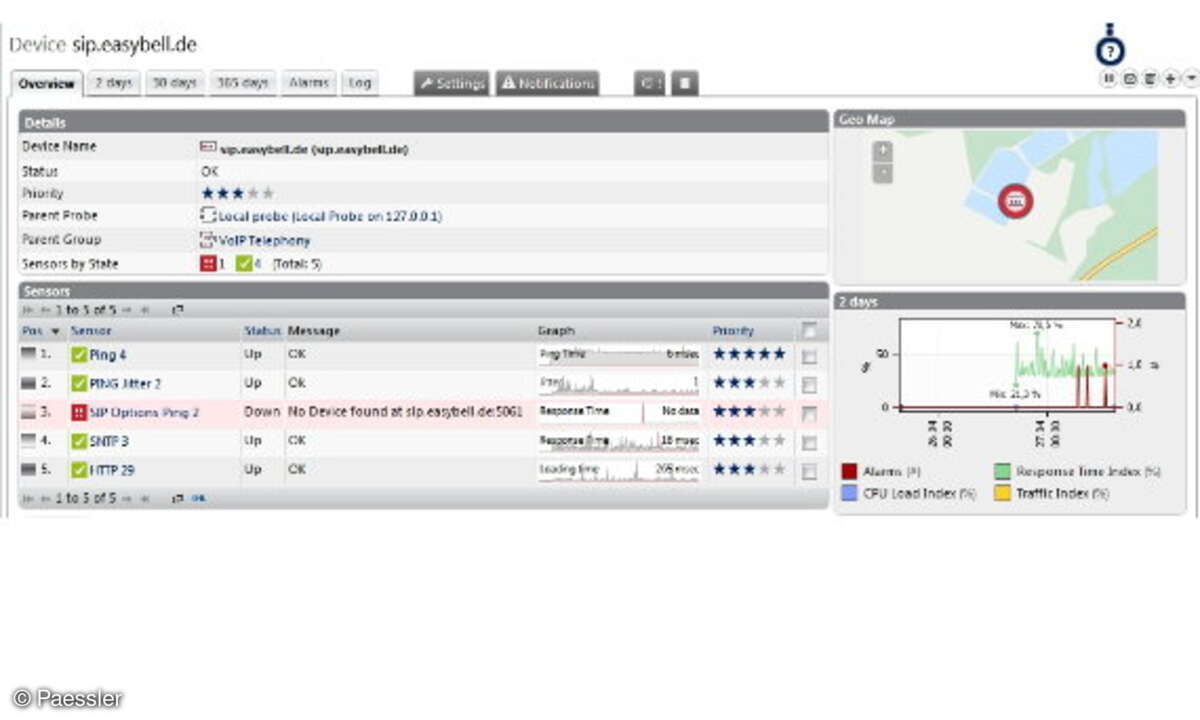The image size is (1200, 720).
Task: Zoom in on the Geo Map
Action: [x=882, y=151]
